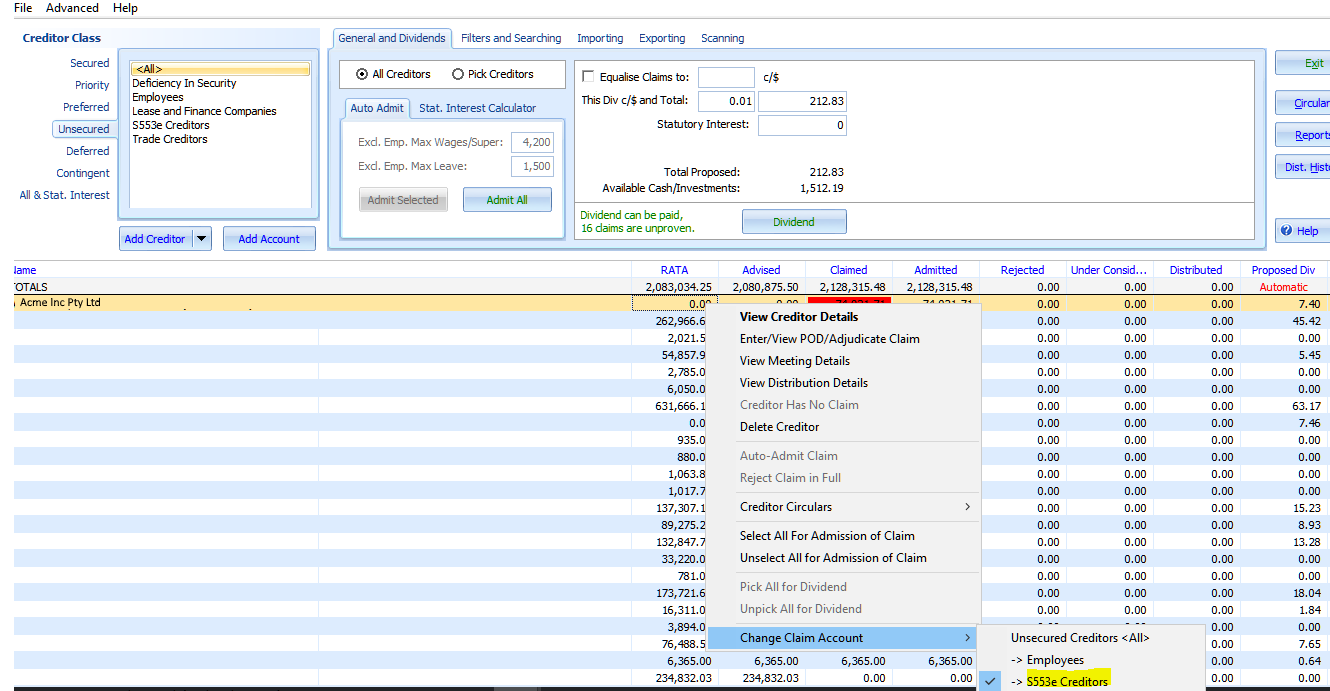Select Delete Creditor from context menu
The height and width of the screenshot is (691, 1330).
[x=779, y=427]
